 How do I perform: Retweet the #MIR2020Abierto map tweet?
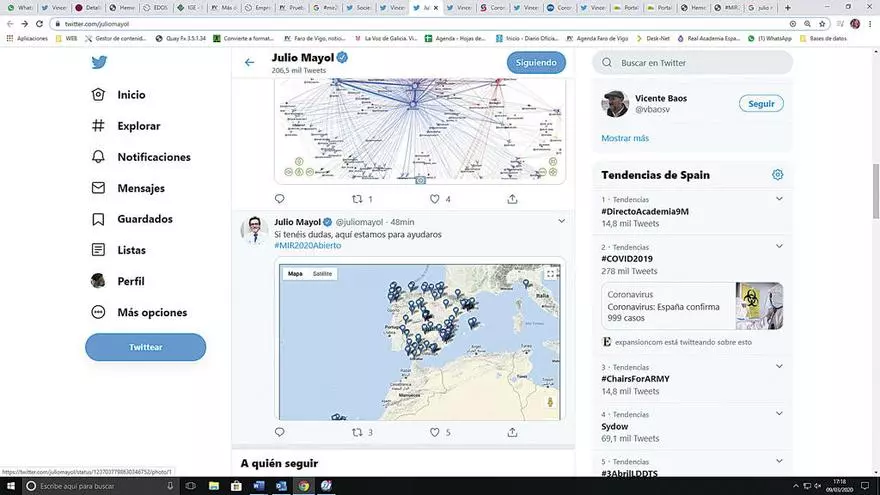pyautogui.click(x=357, y=432)
